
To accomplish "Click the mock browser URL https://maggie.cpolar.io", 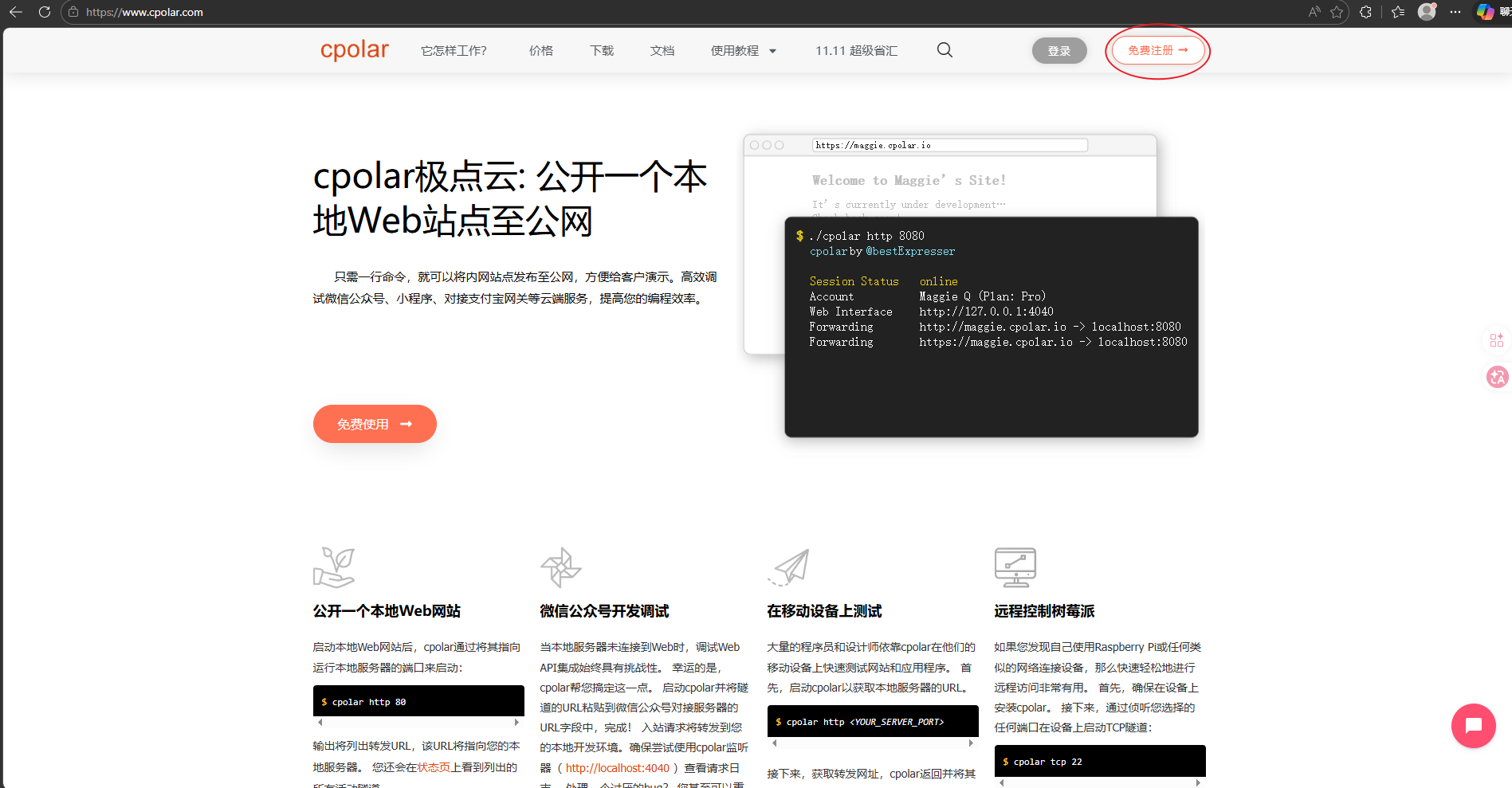I will pos(949,145).
